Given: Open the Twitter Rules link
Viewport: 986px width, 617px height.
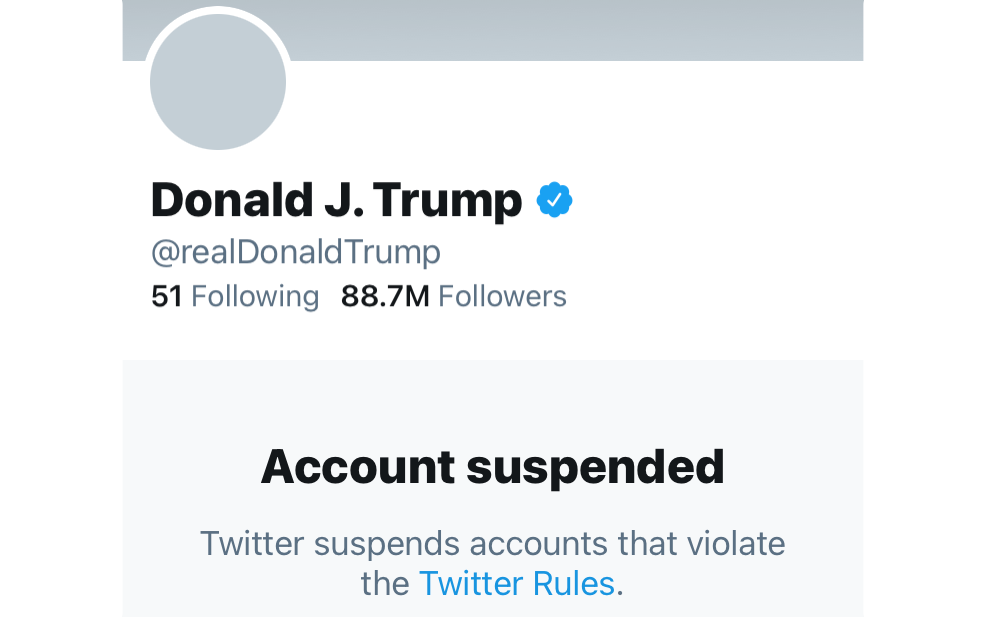Looking at the screenshot, I should (x=516, y=583).
